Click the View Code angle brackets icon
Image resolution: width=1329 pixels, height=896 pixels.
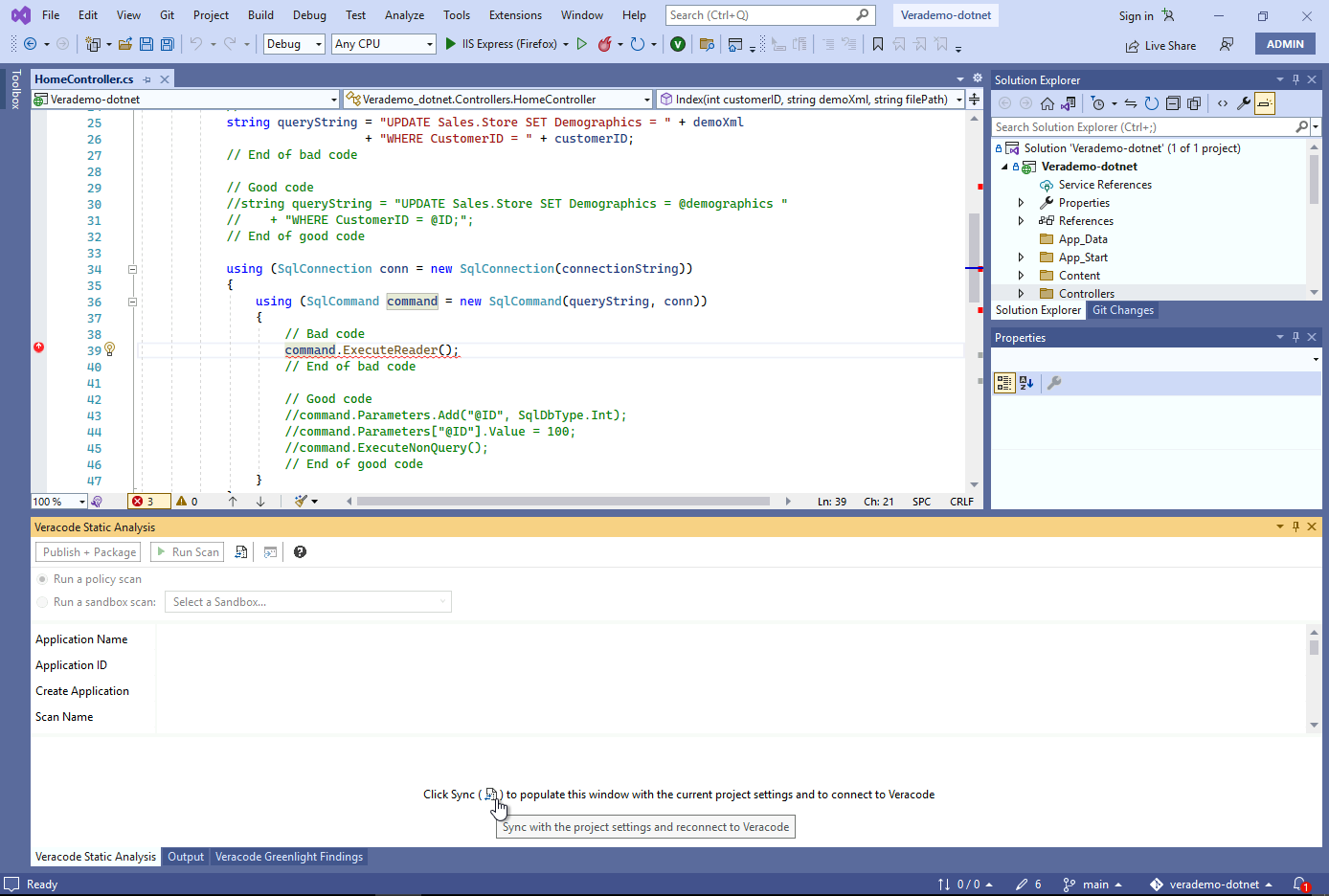1223,103
